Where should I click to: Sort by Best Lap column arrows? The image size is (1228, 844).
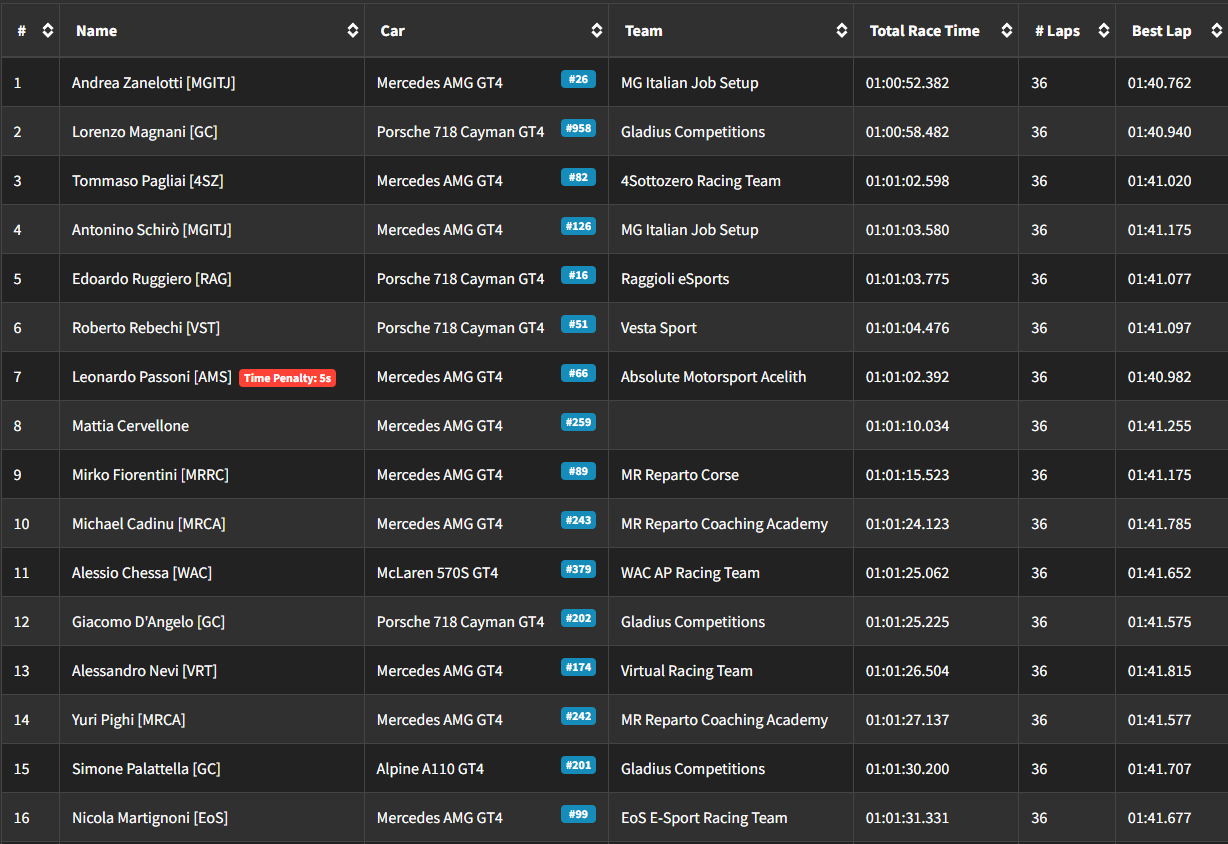click(x=1216, y=31)
